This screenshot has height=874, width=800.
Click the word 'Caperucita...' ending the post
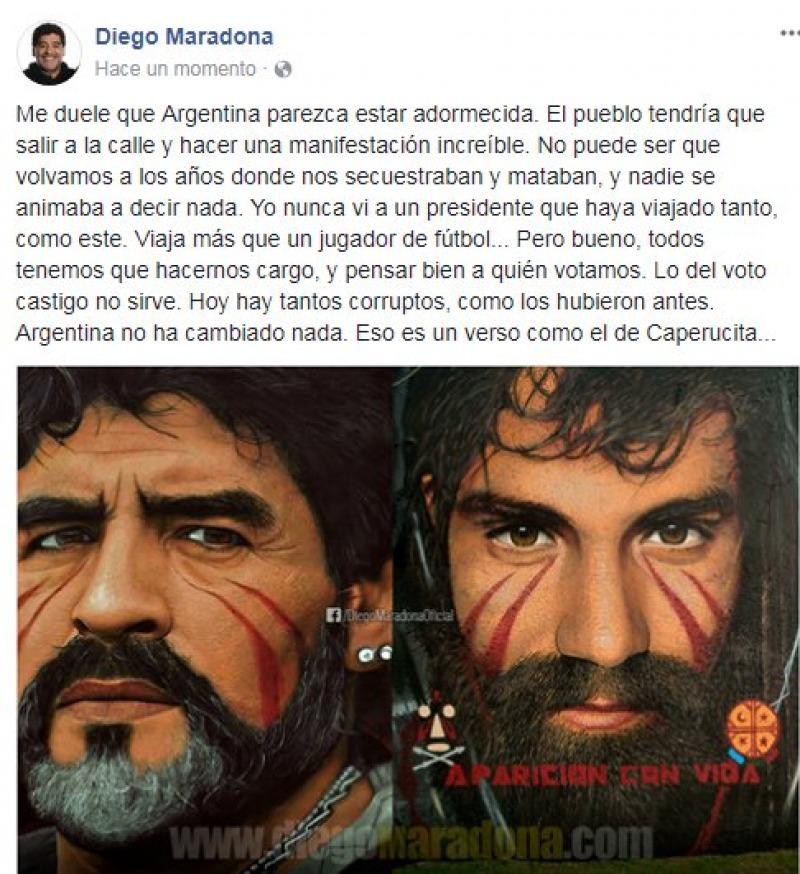pyautogui.click(x=711, y=333)
